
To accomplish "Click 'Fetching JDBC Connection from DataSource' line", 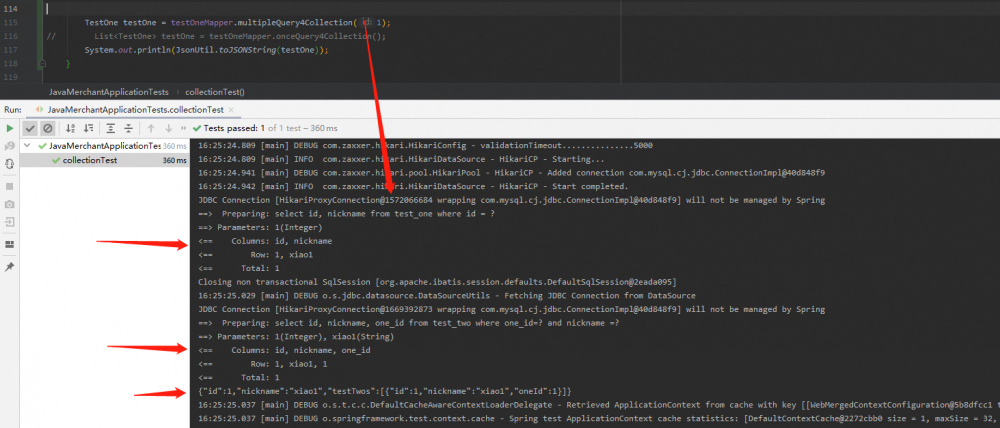I will click(x=446, y=295).
